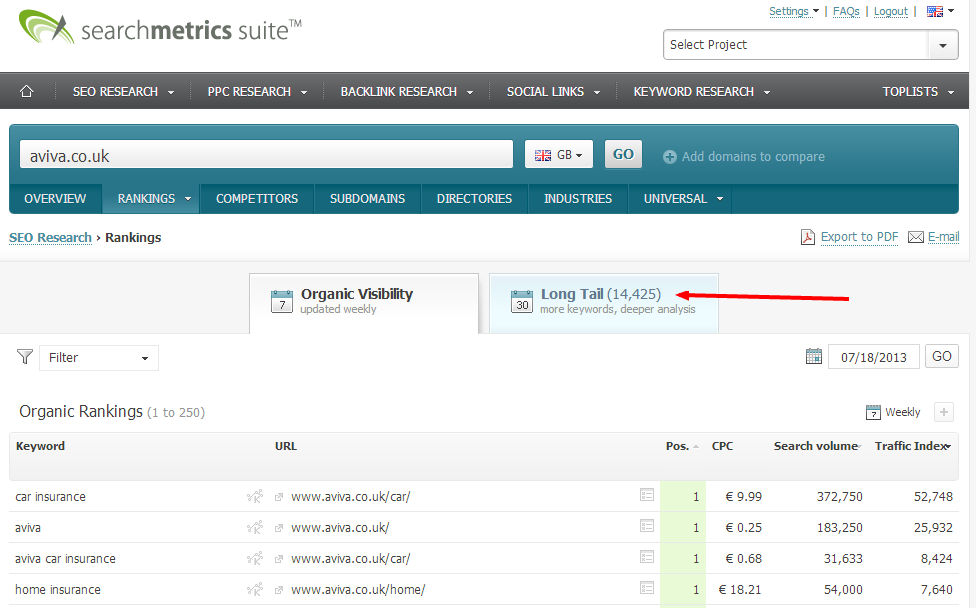Click the Export to PDF link
This screenshot has width=976, height=608.
tap(859, 236)
